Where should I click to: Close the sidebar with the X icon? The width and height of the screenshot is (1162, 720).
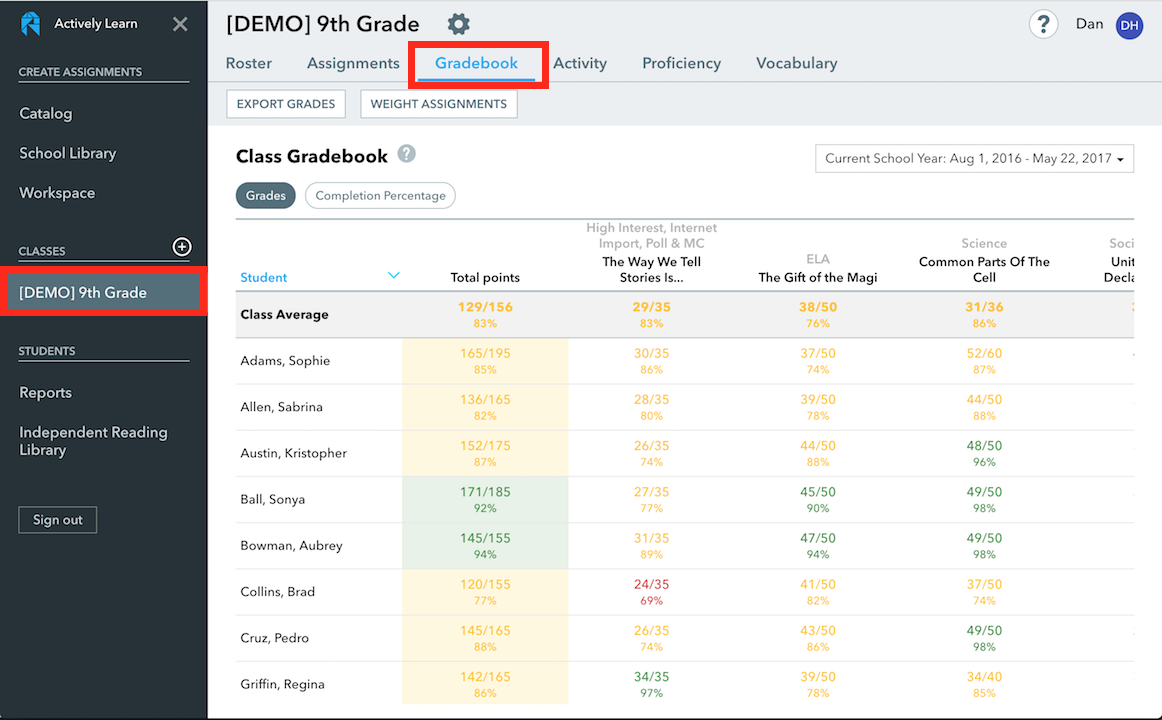[180, 24]
